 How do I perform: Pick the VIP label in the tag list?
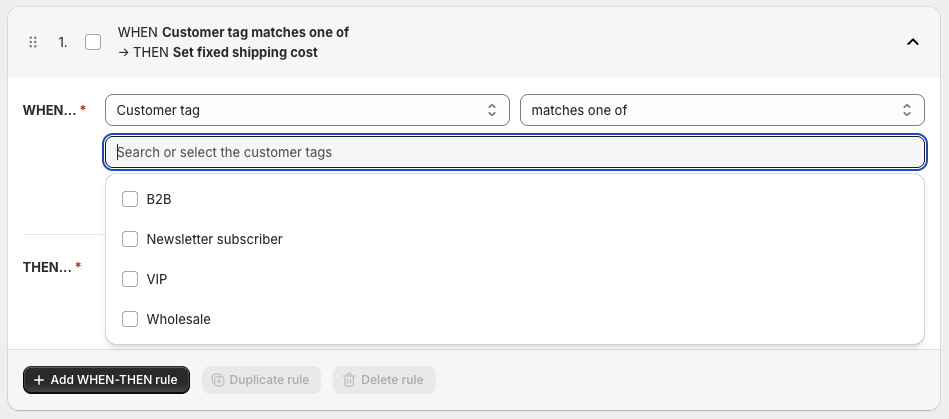tap(157, 279)
